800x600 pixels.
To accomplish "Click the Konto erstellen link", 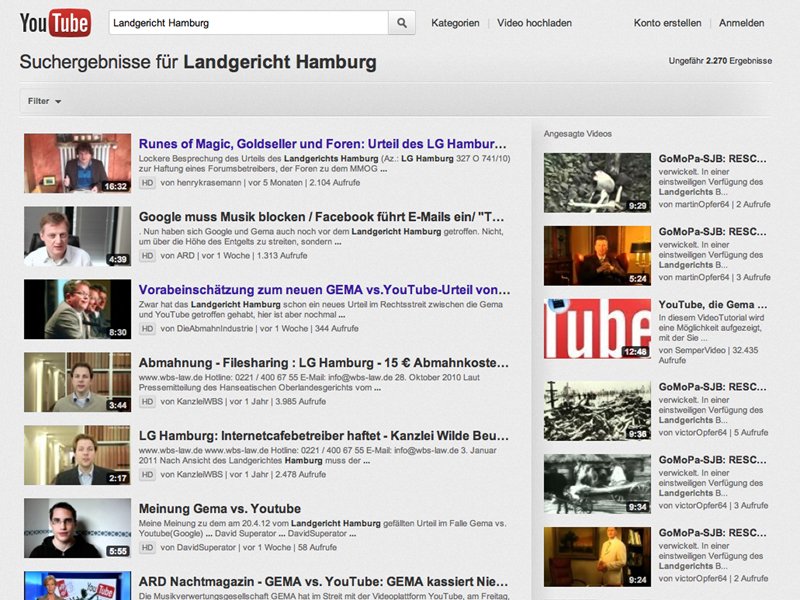I will [x=667, y=23].
